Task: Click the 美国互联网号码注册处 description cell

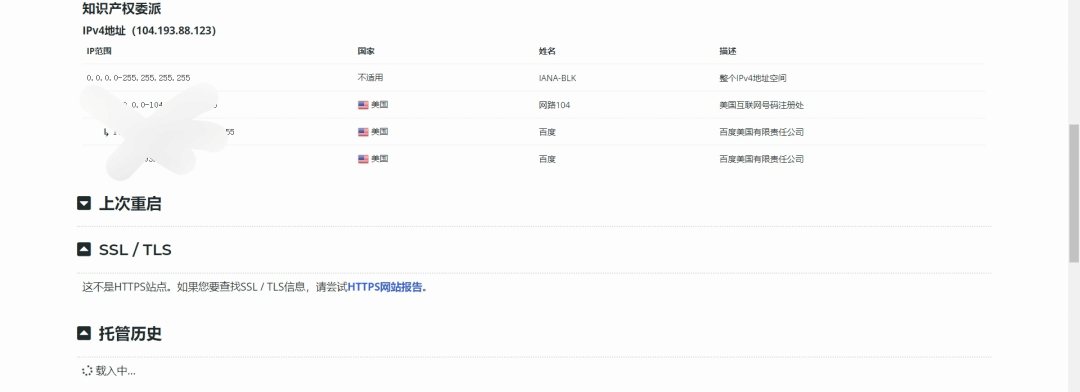Action: pos(761,105)
